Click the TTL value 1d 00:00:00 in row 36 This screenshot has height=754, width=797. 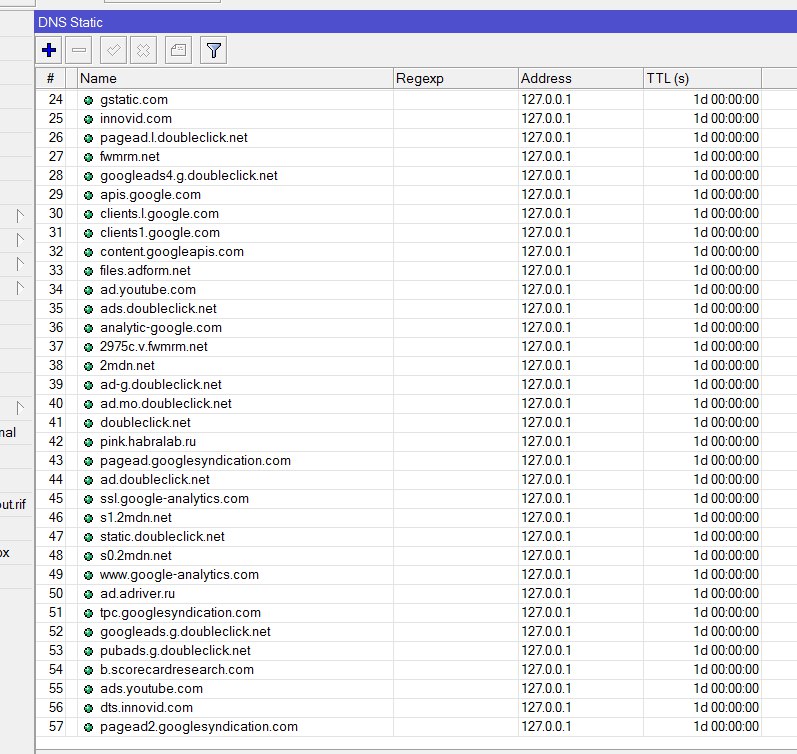(726, 327)
